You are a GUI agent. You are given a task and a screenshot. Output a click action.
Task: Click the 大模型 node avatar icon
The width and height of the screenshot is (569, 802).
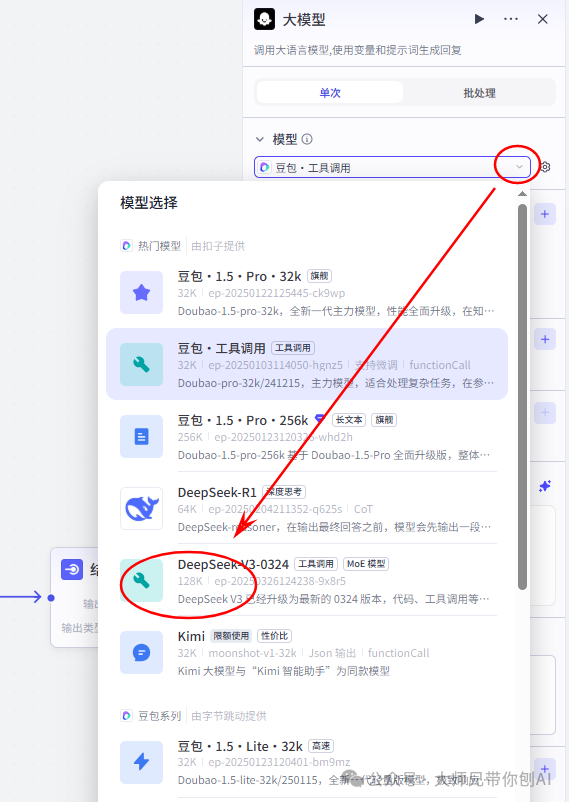[x=264, y=19]
